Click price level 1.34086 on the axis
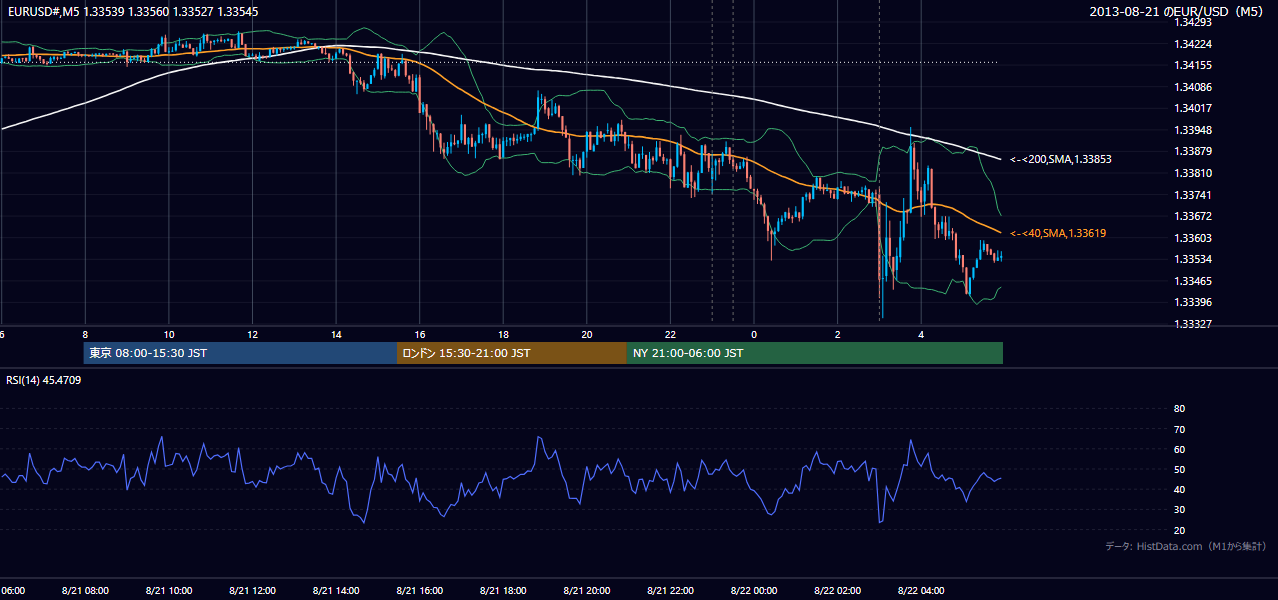Image resolution: width=1278 pixels, height=600 pixels. pos(1194,87)
